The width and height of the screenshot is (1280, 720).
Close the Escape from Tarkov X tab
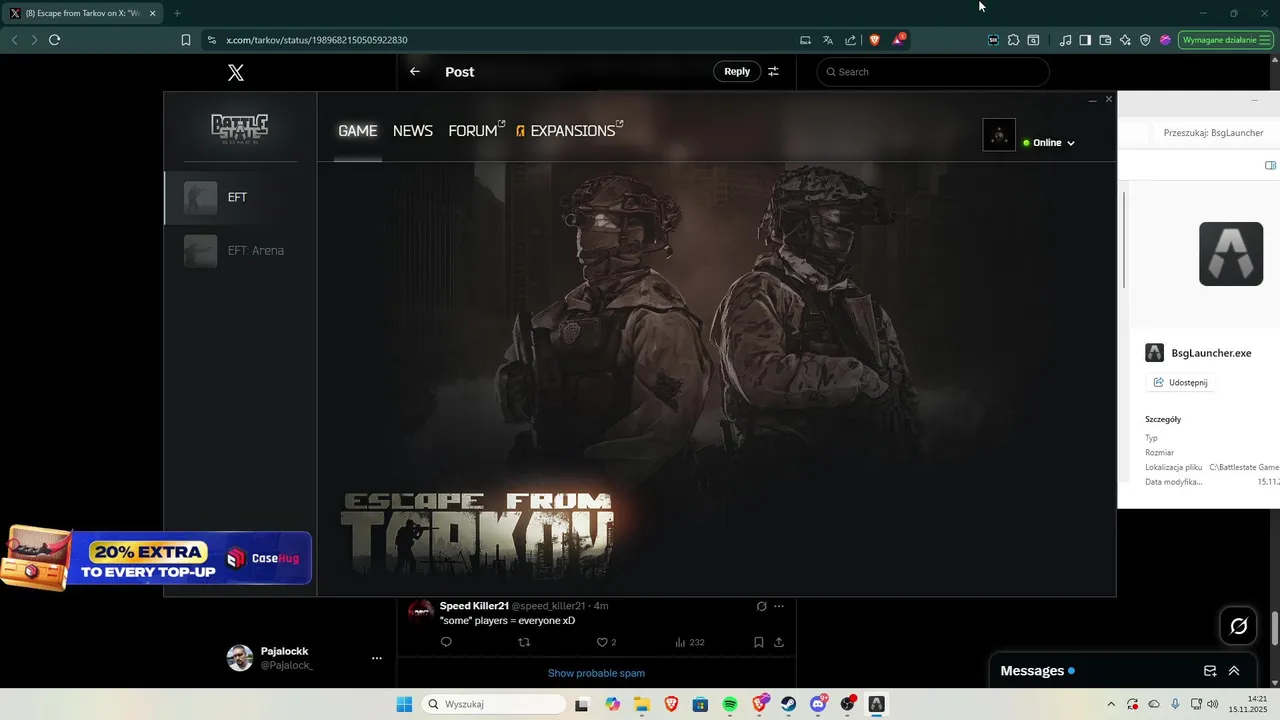153,14
